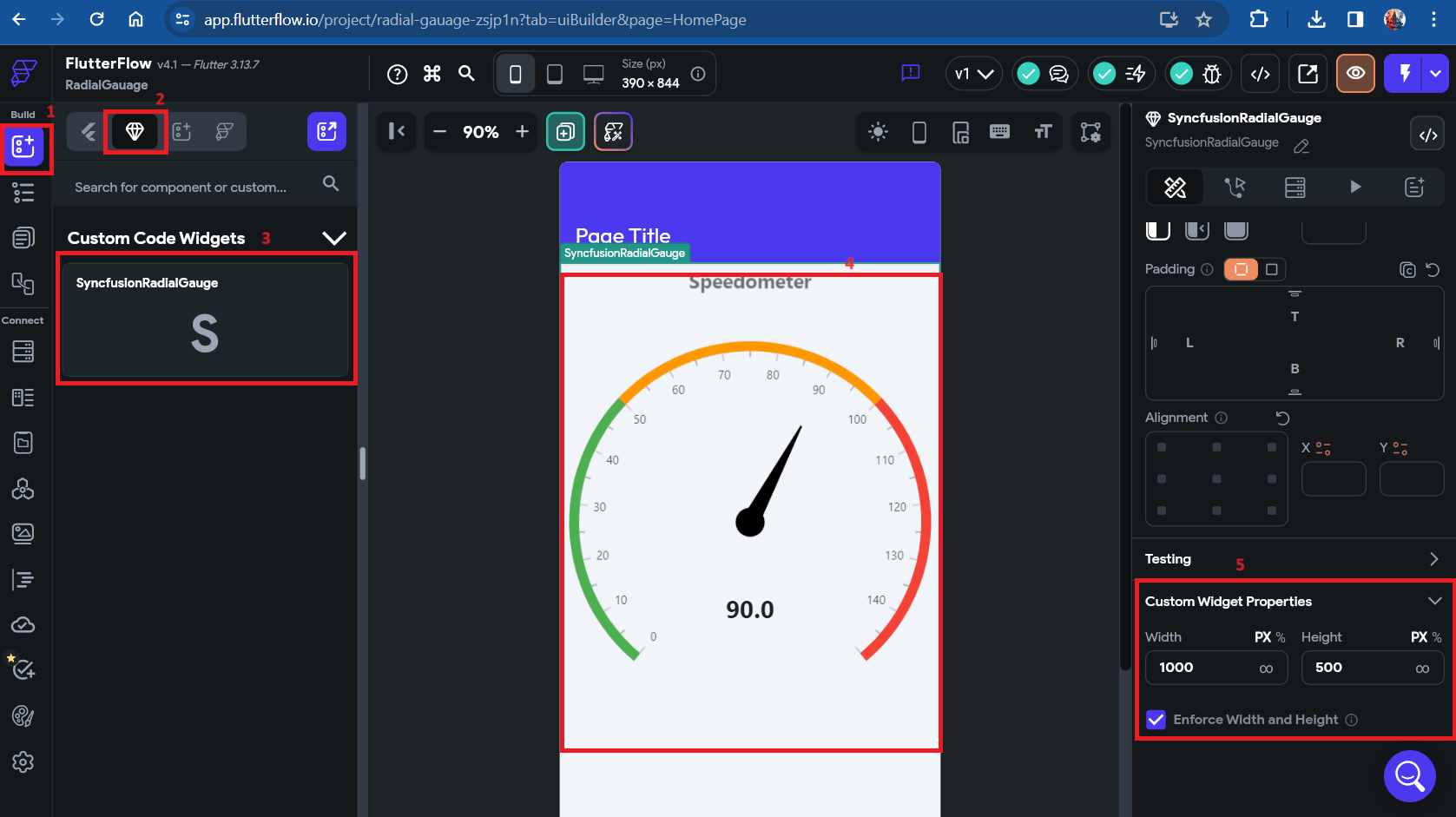This screenshot has width=1456, height=817.
Task: Zoom in the canvas
Action: (522, 131)
